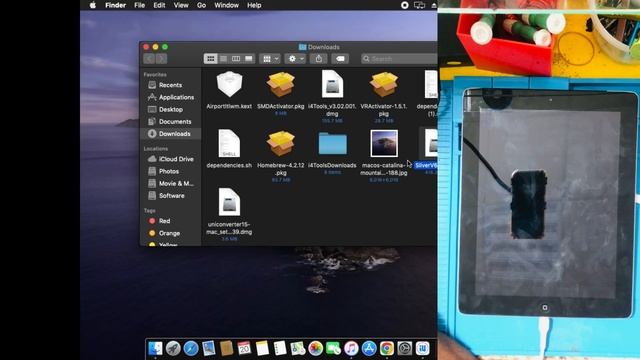Open the Edit menu

(159, 5)
